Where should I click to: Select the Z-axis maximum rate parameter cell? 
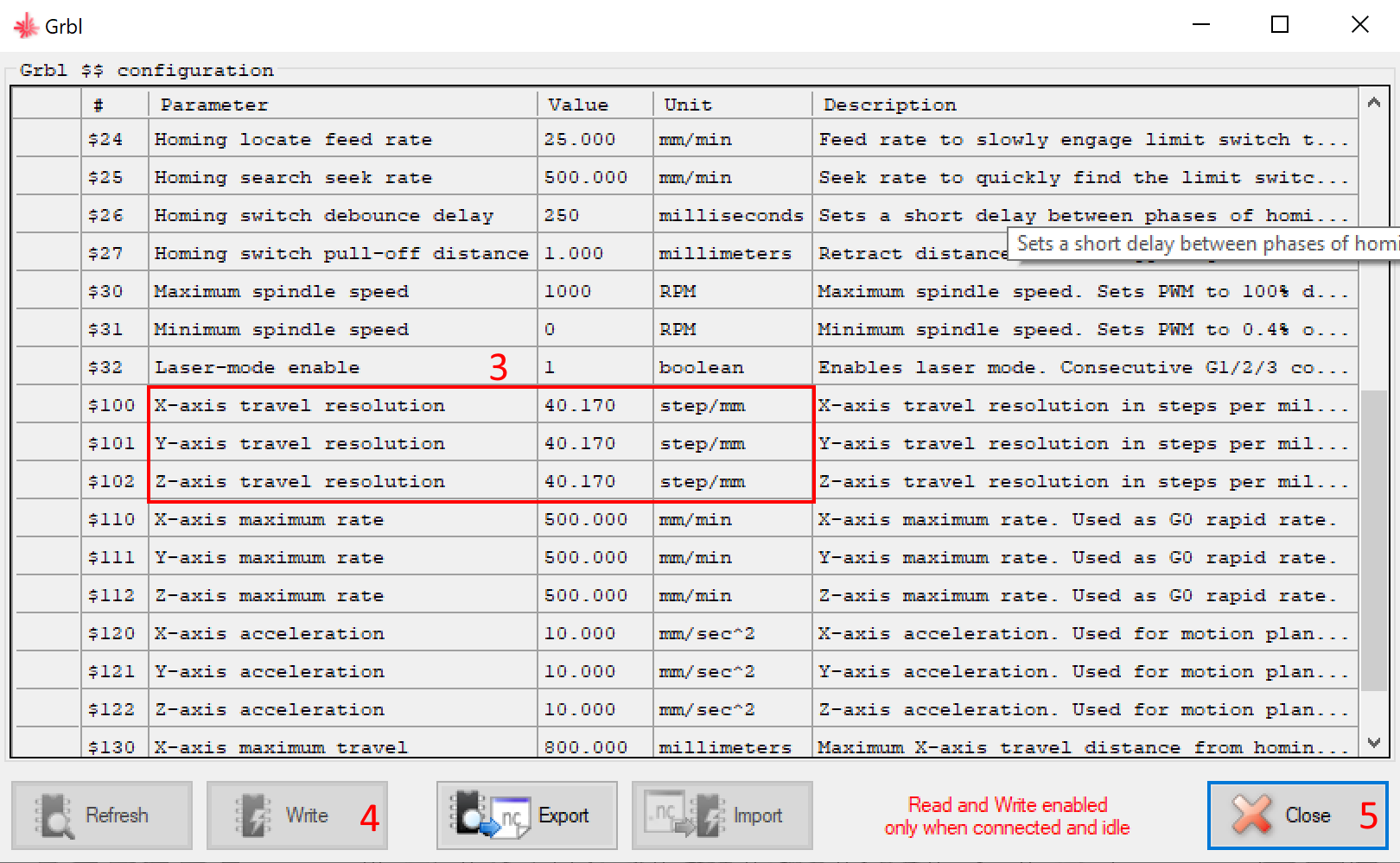343,595
